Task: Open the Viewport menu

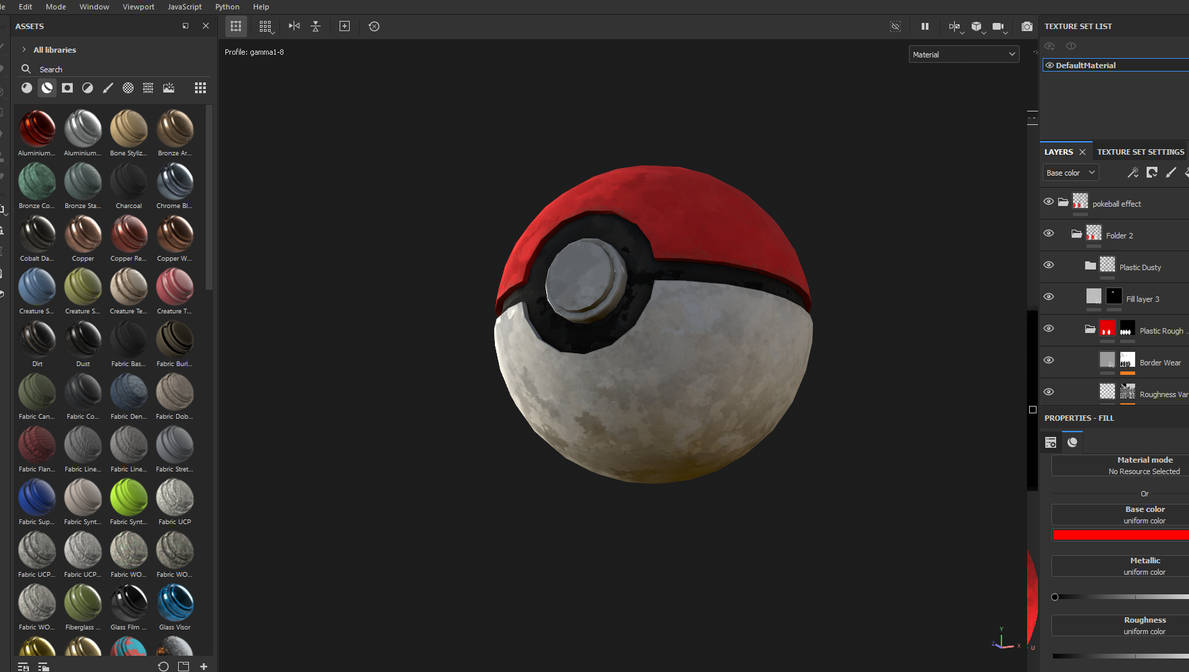Action: (x=138, y=7)
